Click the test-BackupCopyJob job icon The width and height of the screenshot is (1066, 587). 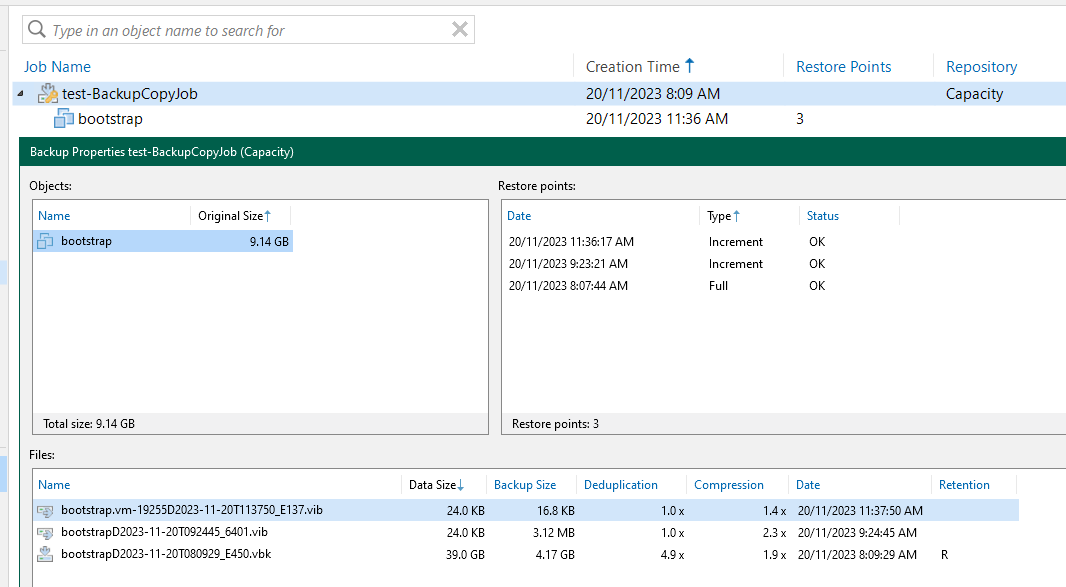[48, 94]
